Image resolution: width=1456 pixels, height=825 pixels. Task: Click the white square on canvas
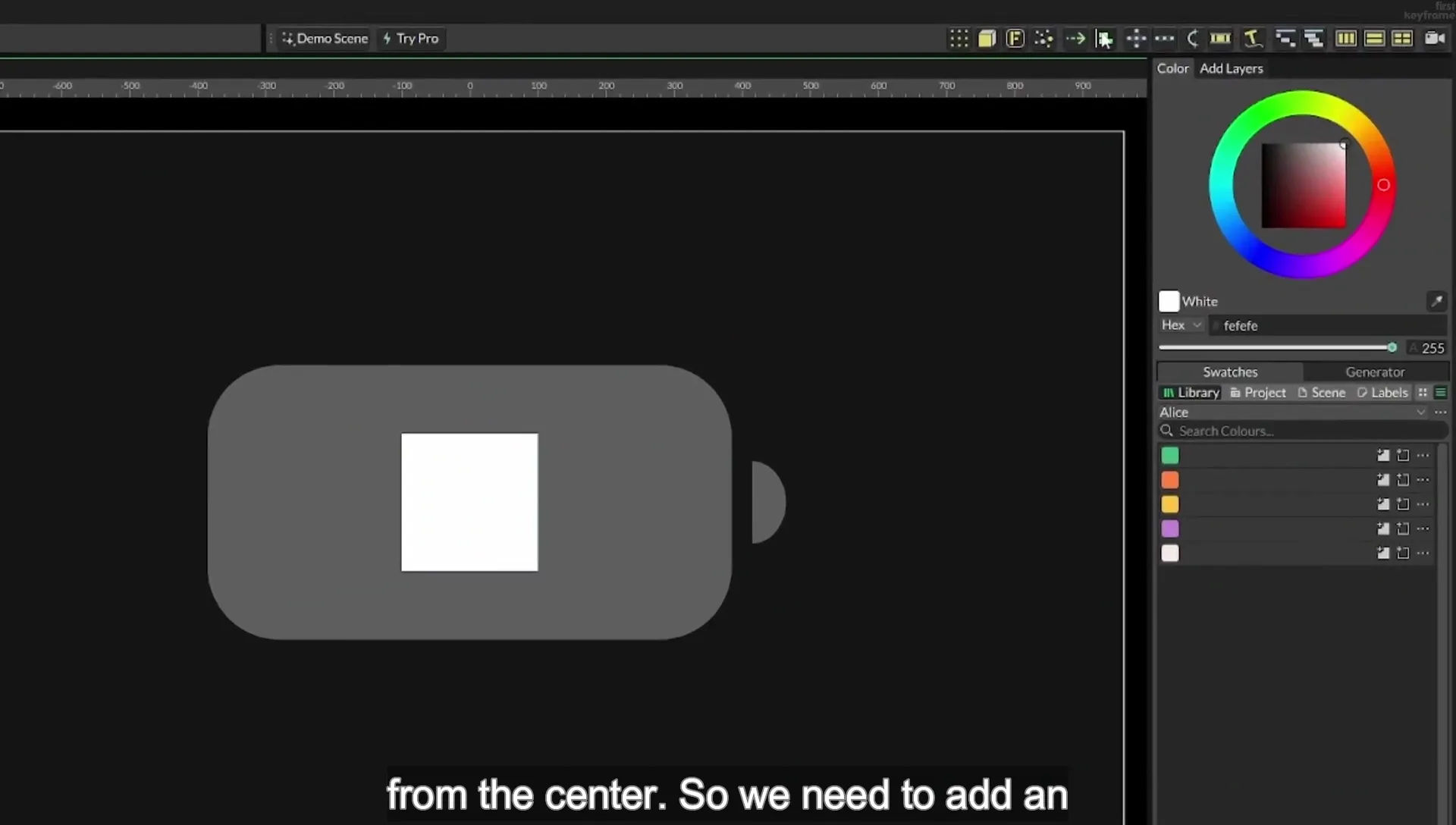pyautogui.click(x=469, y=502)
